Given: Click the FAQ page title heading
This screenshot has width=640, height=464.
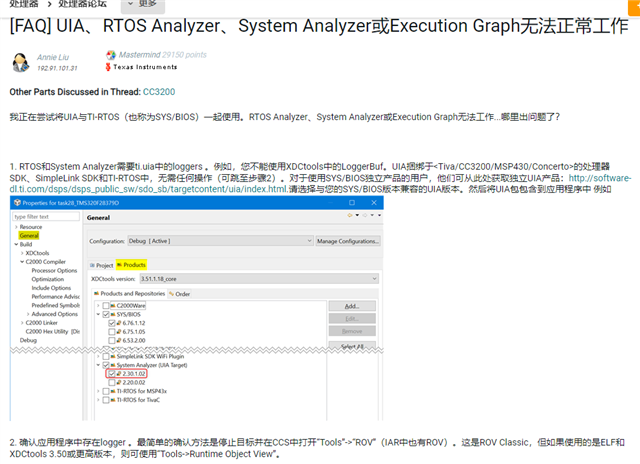Looking at the screenshot, I should click(319, 26).
